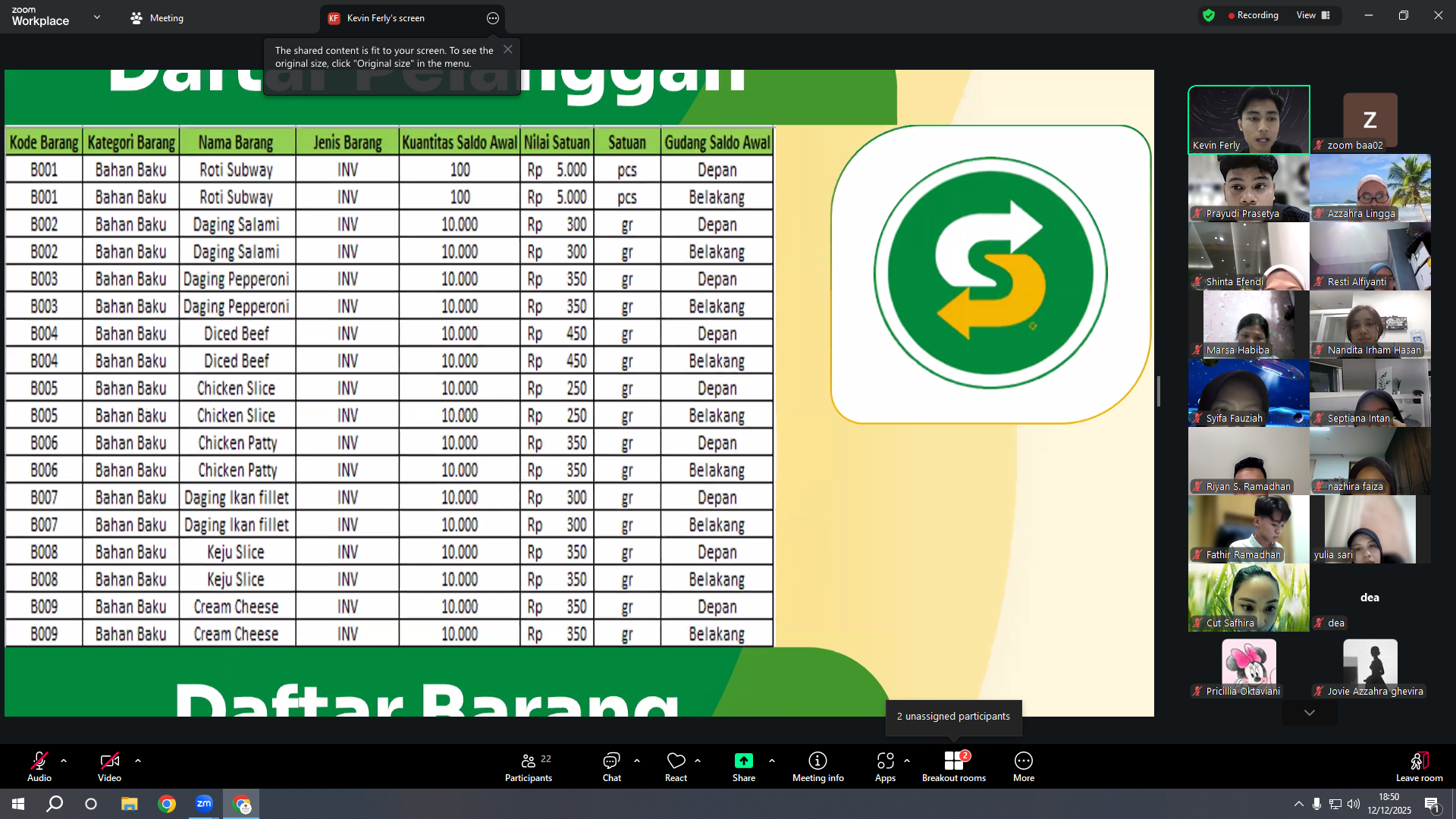Click the 2 unassigned participants tooltip
The image size is (1456, 819).
click(x=953, y=717)
